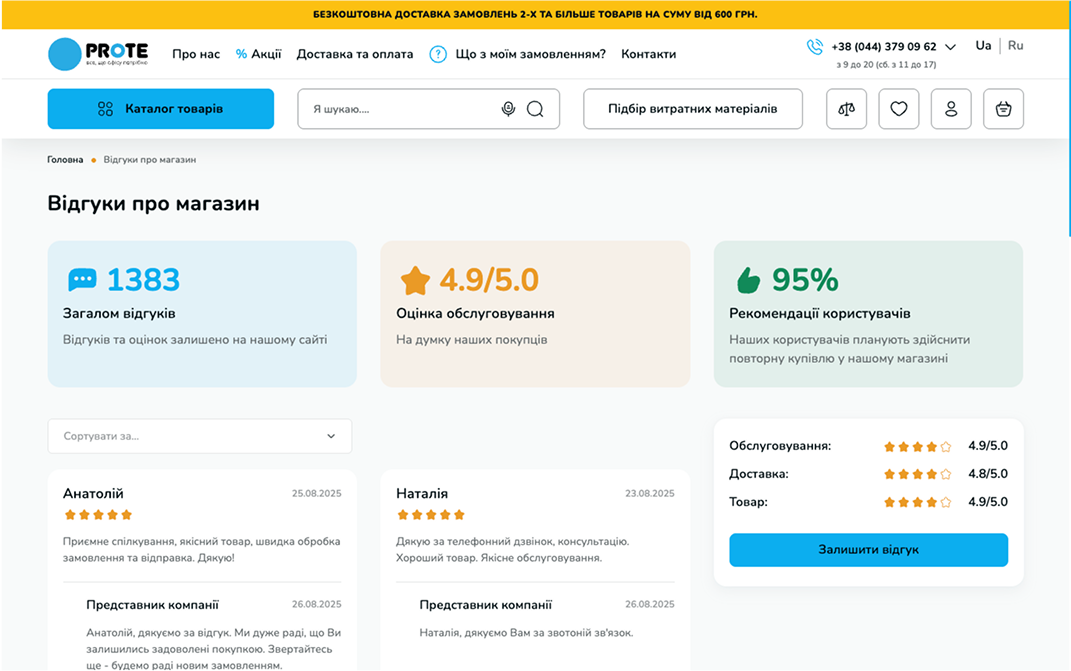Click the PROTE logo
The height and width of the screenshot is (671, 1071).
click(98, 53)
